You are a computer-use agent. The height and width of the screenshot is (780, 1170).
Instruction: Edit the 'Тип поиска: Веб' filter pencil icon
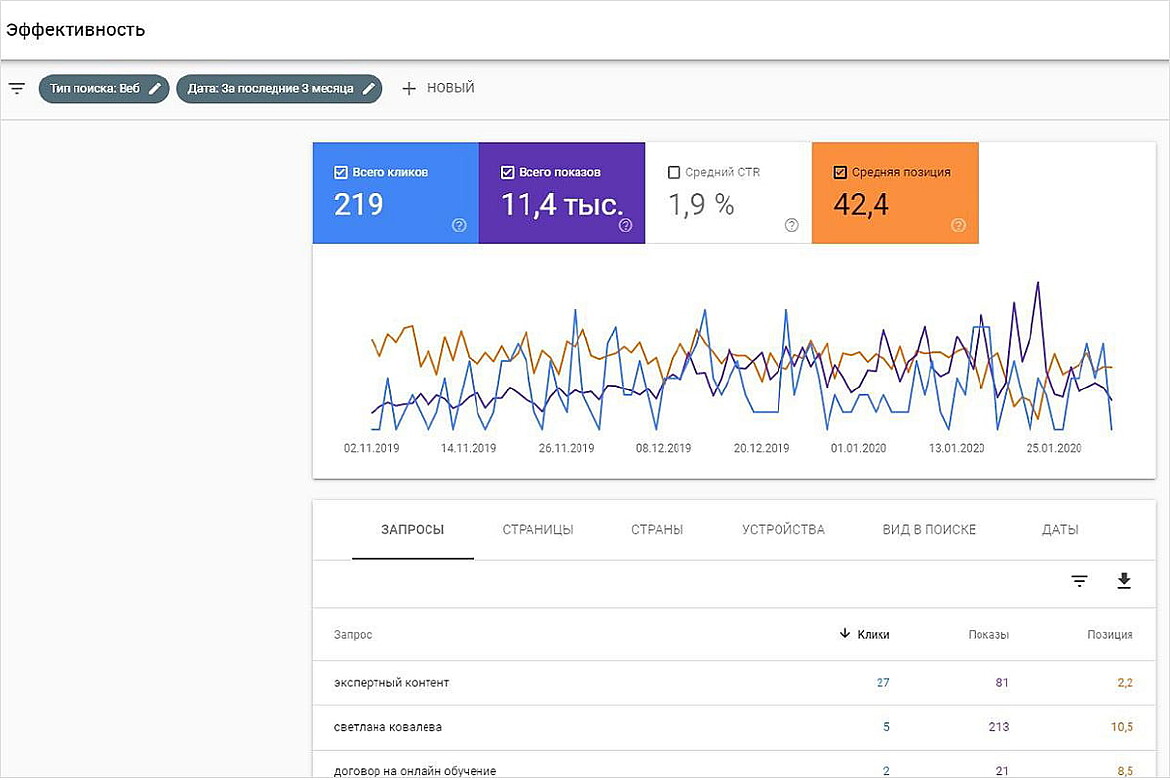click(154, 88)
